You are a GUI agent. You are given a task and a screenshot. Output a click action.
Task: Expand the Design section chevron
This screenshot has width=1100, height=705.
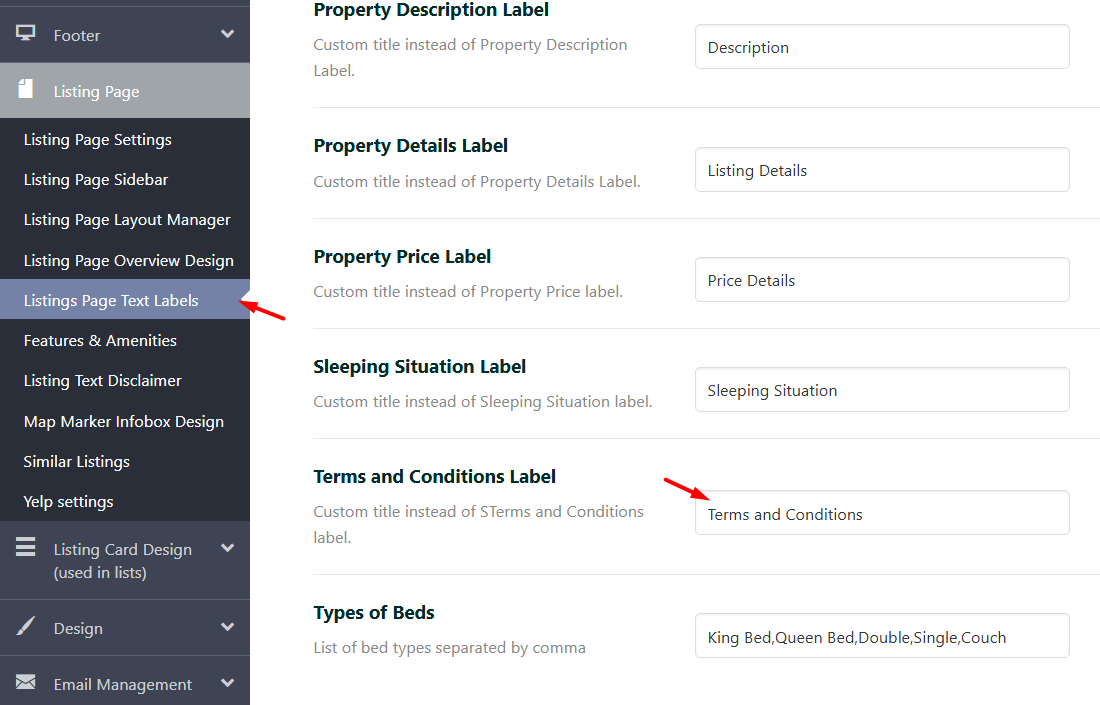pyautogui.click(x=227, y=627)
